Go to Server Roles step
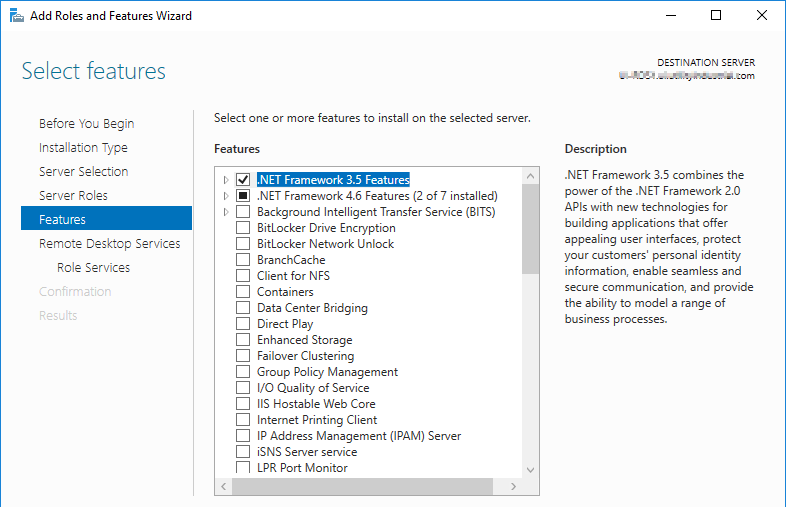This screenshot has width=786, height=507. [73, 196]
